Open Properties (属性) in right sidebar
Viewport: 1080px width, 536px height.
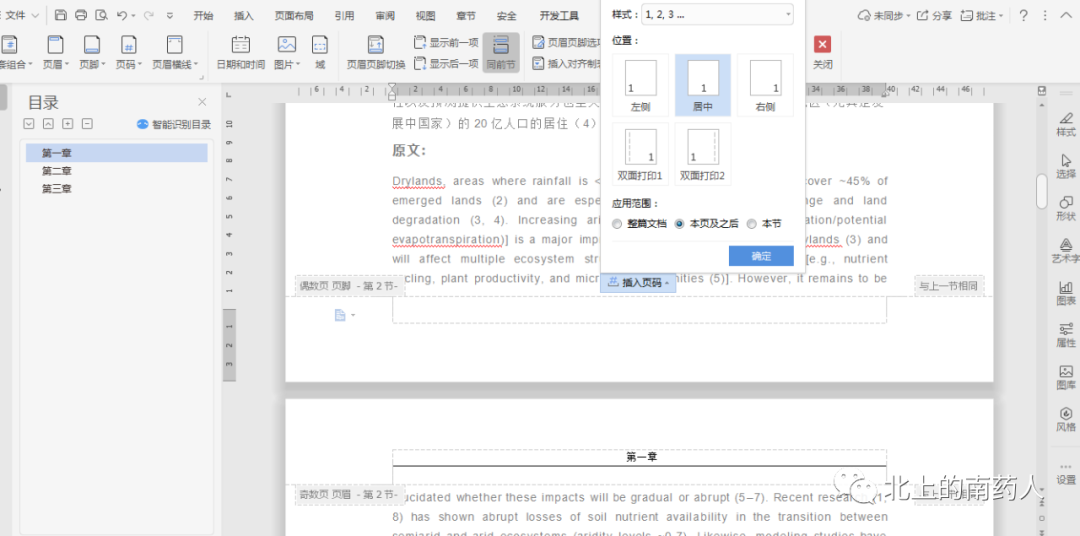(x=1066, y=335)
